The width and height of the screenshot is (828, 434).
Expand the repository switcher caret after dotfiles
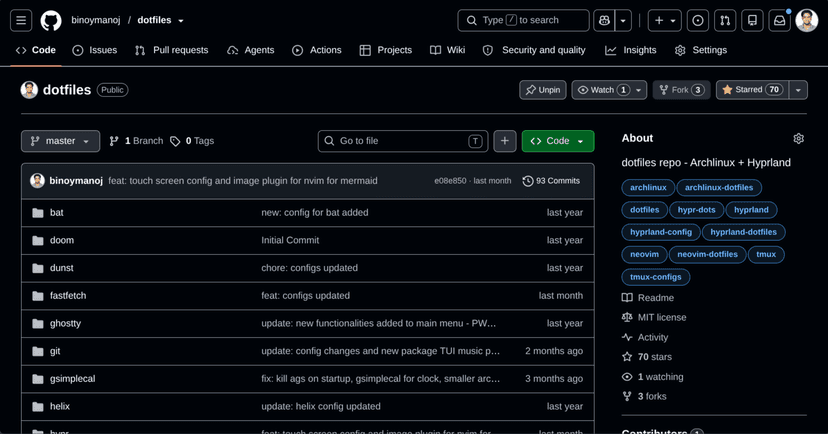(x=181, y=21)
